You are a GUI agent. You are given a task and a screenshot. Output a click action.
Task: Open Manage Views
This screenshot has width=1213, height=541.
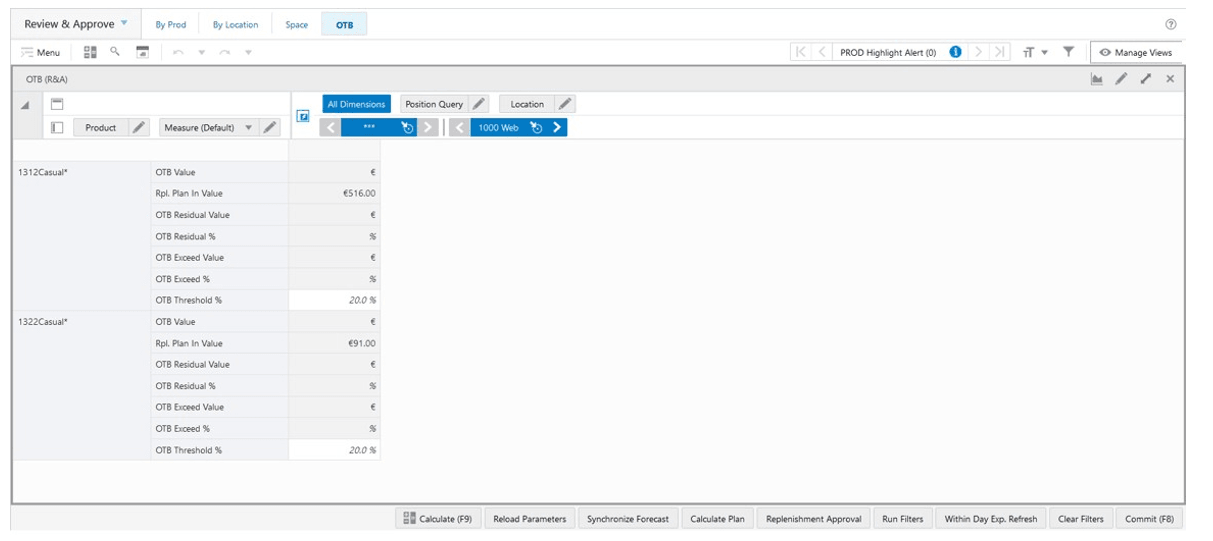coord(1136,52)
